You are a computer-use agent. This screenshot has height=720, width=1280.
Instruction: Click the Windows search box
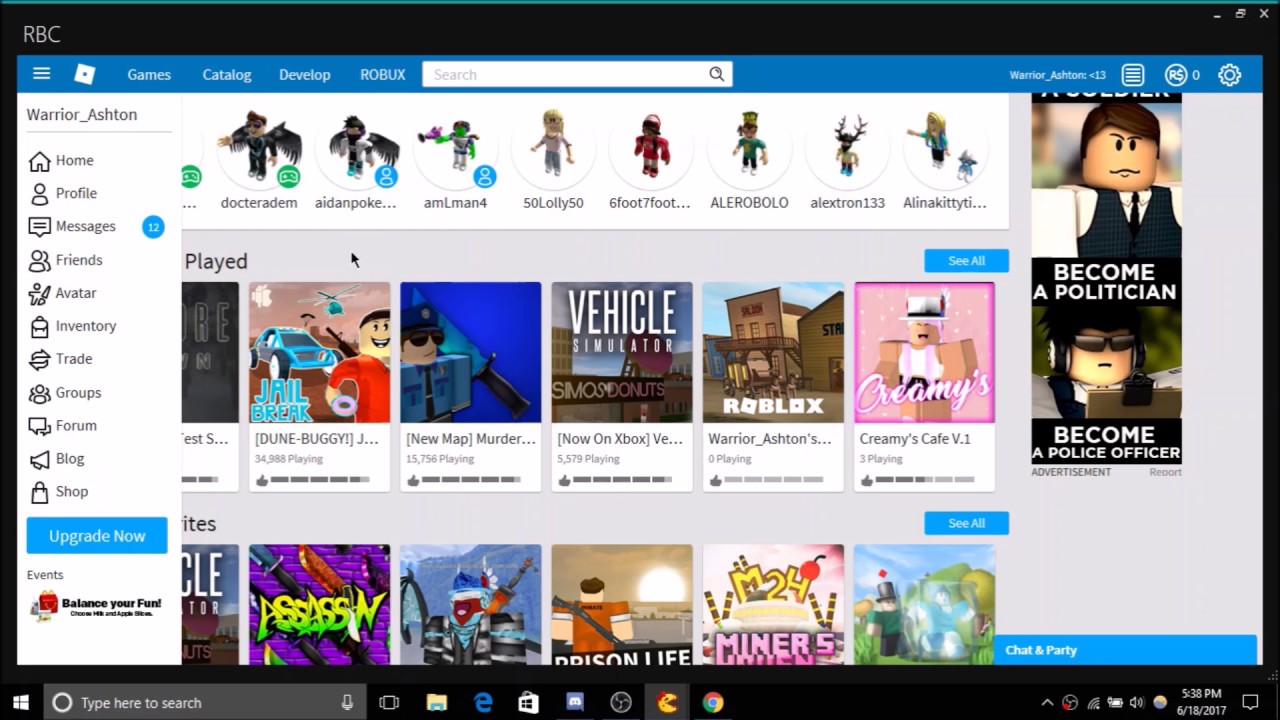click(204, 703)
